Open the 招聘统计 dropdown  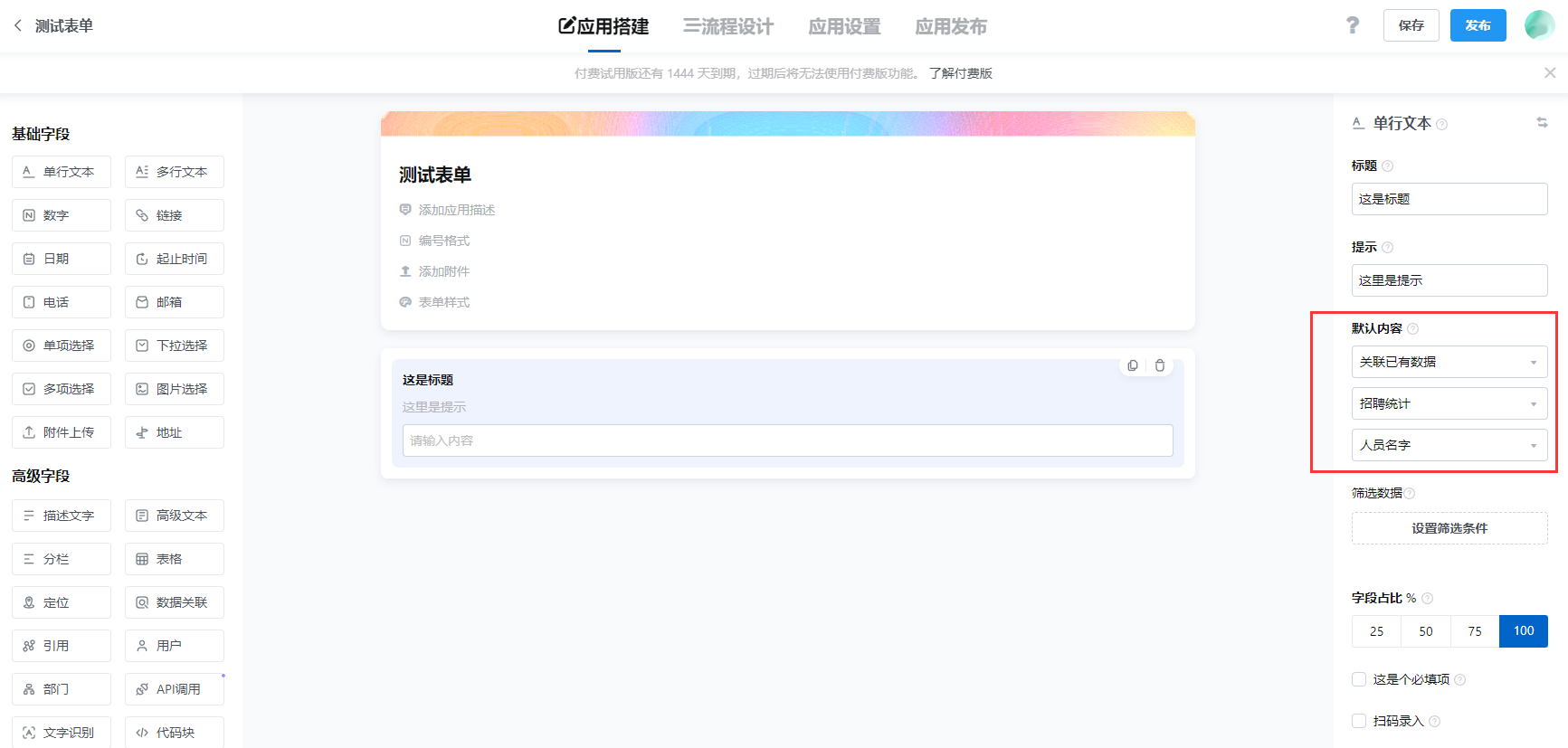1449,403
